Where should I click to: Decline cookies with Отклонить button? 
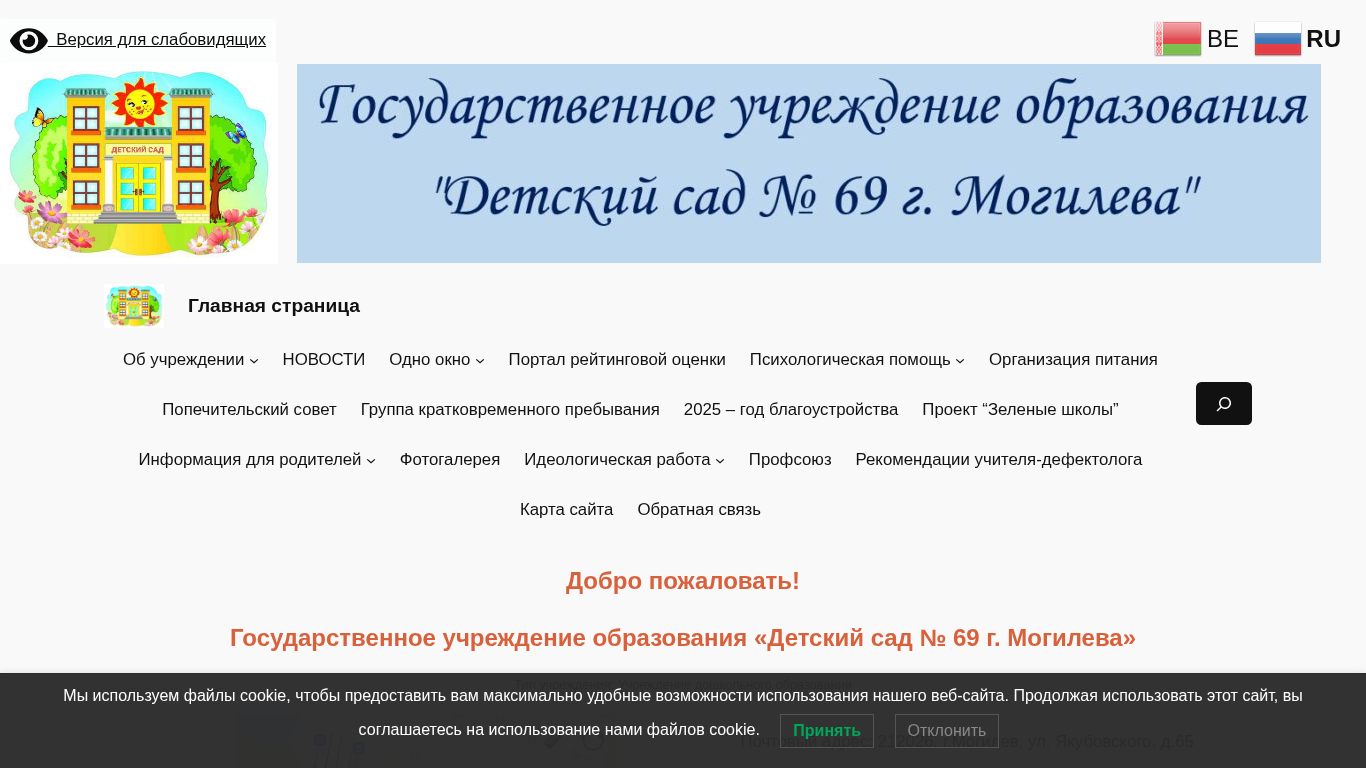[x=947, y=731]
